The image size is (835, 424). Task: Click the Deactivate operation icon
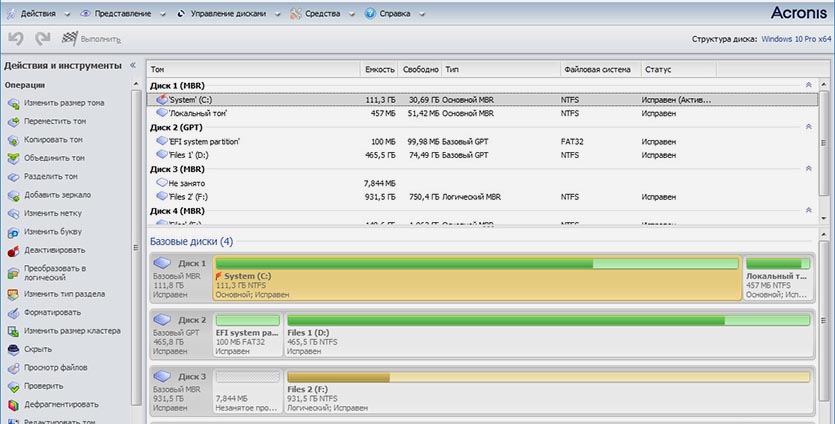tap(14, 250)
